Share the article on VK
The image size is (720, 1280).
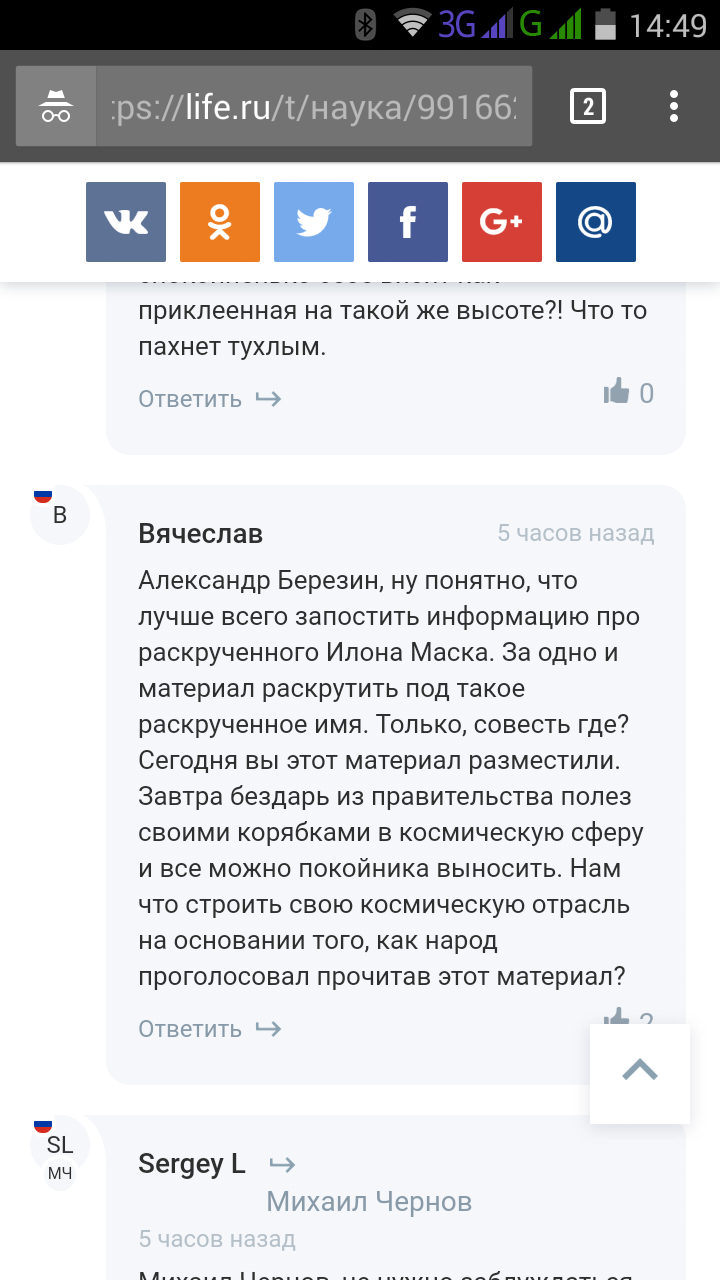click(x=126, y=222)
